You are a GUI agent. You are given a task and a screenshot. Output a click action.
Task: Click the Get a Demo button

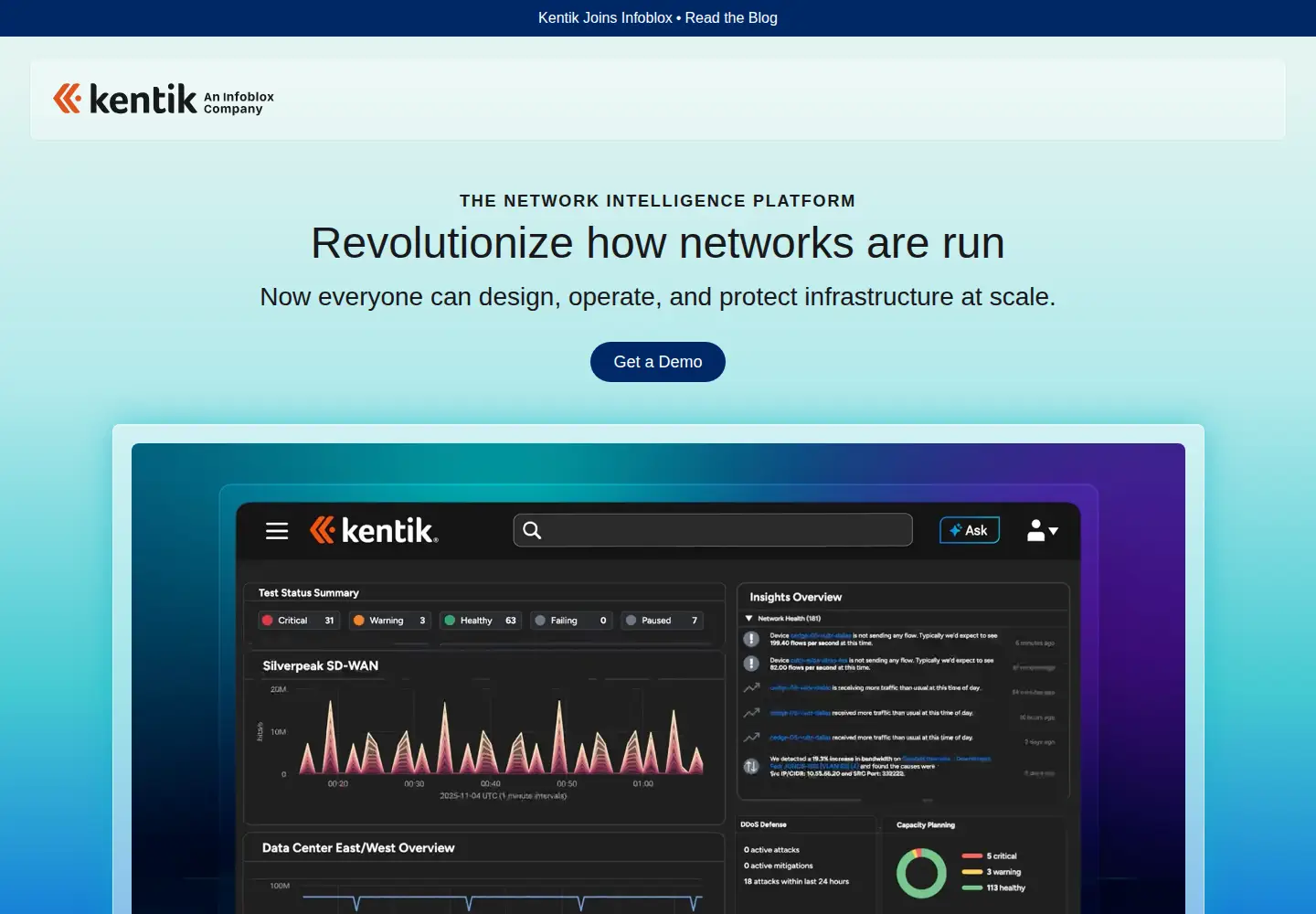pos(658,362)
